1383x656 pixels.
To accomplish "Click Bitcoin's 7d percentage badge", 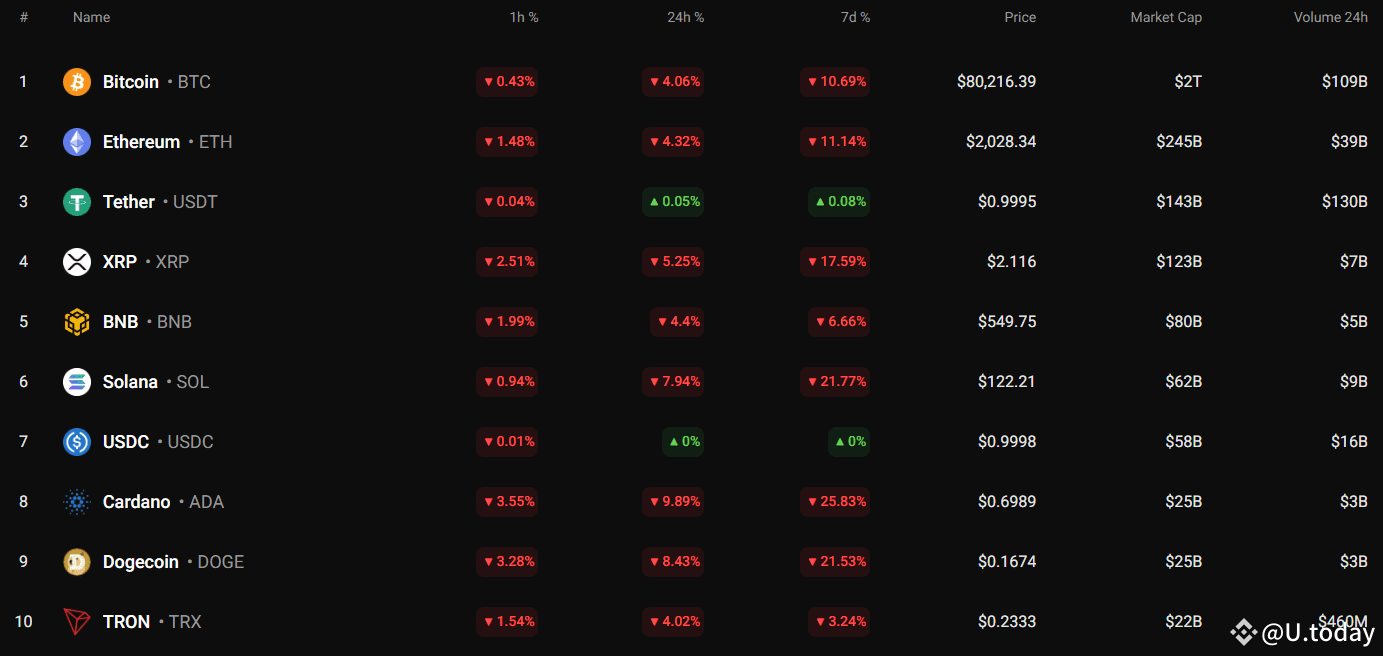I will click(835, 81).
